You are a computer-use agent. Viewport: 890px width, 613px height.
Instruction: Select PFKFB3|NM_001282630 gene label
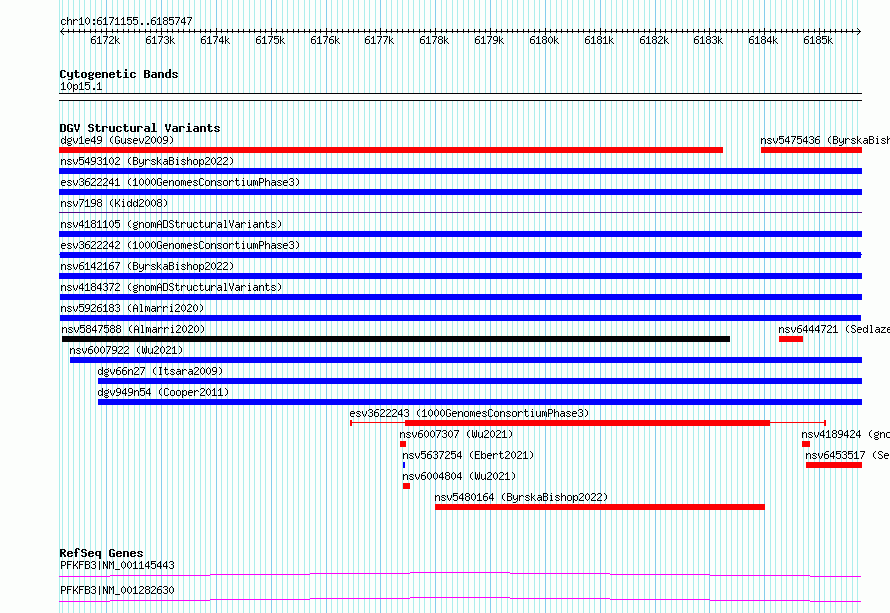[117, 590]
